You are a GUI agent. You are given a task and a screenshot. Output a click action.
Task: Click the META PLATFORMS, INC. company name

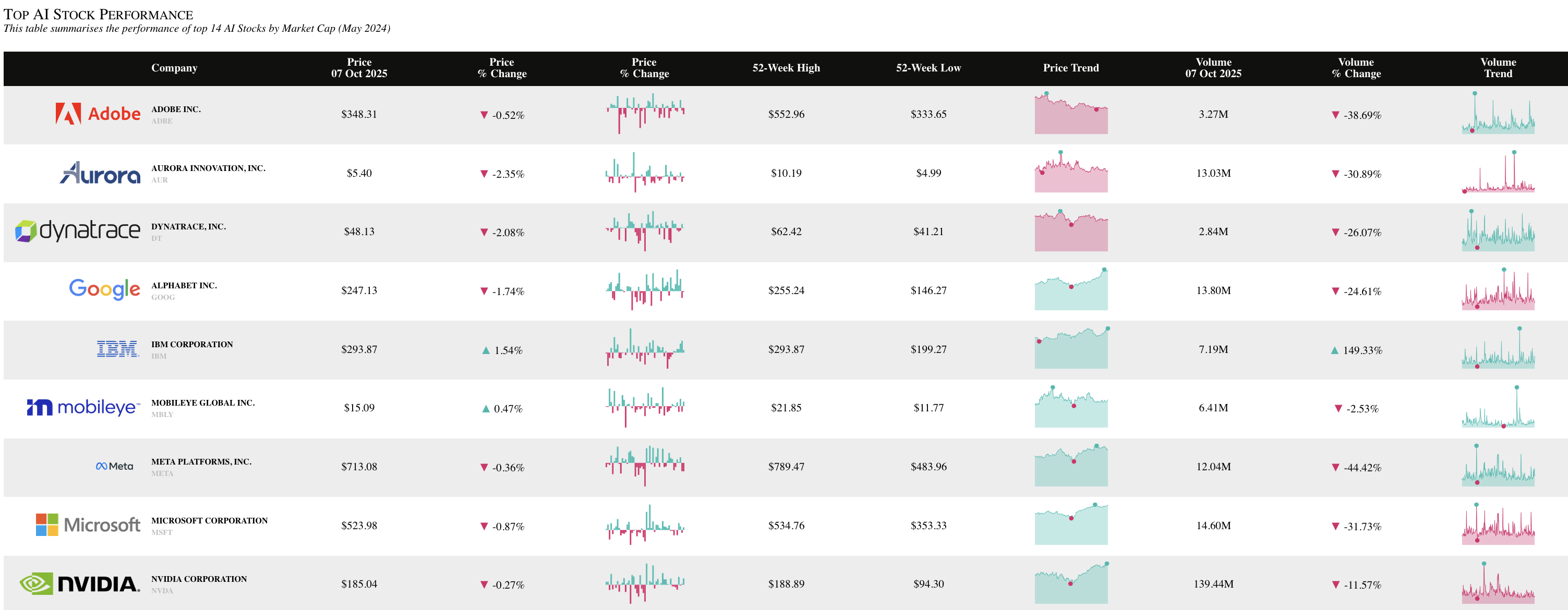[201, 461]
